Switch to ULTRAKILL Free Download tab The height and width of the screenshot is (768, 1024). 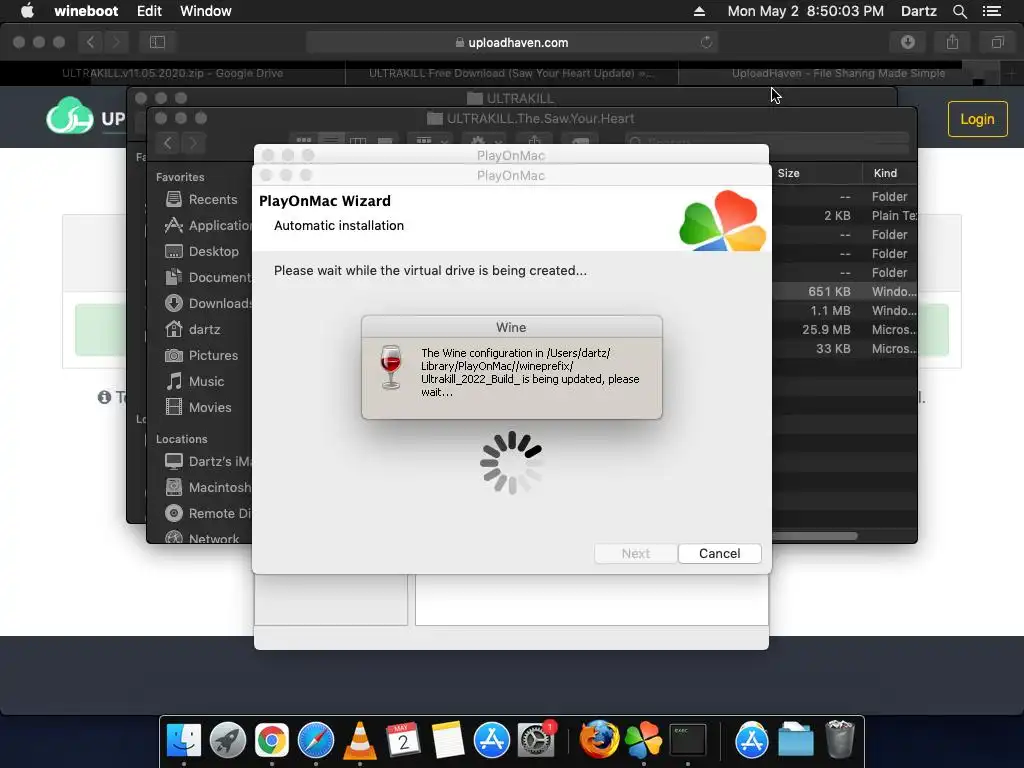click(511, 73)
